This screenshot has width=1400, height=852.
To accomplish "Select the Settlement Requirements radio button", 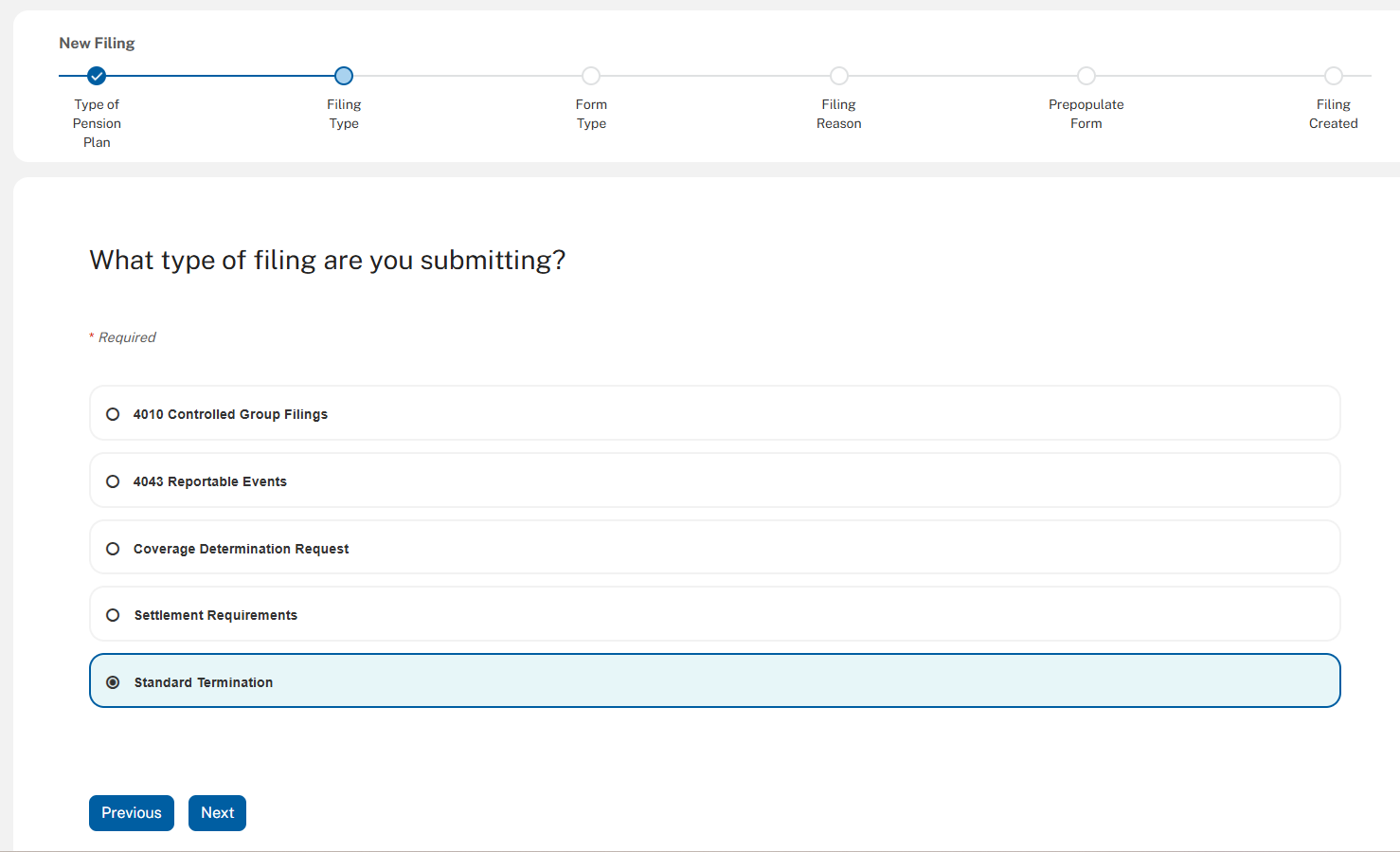I will (113, 615).
